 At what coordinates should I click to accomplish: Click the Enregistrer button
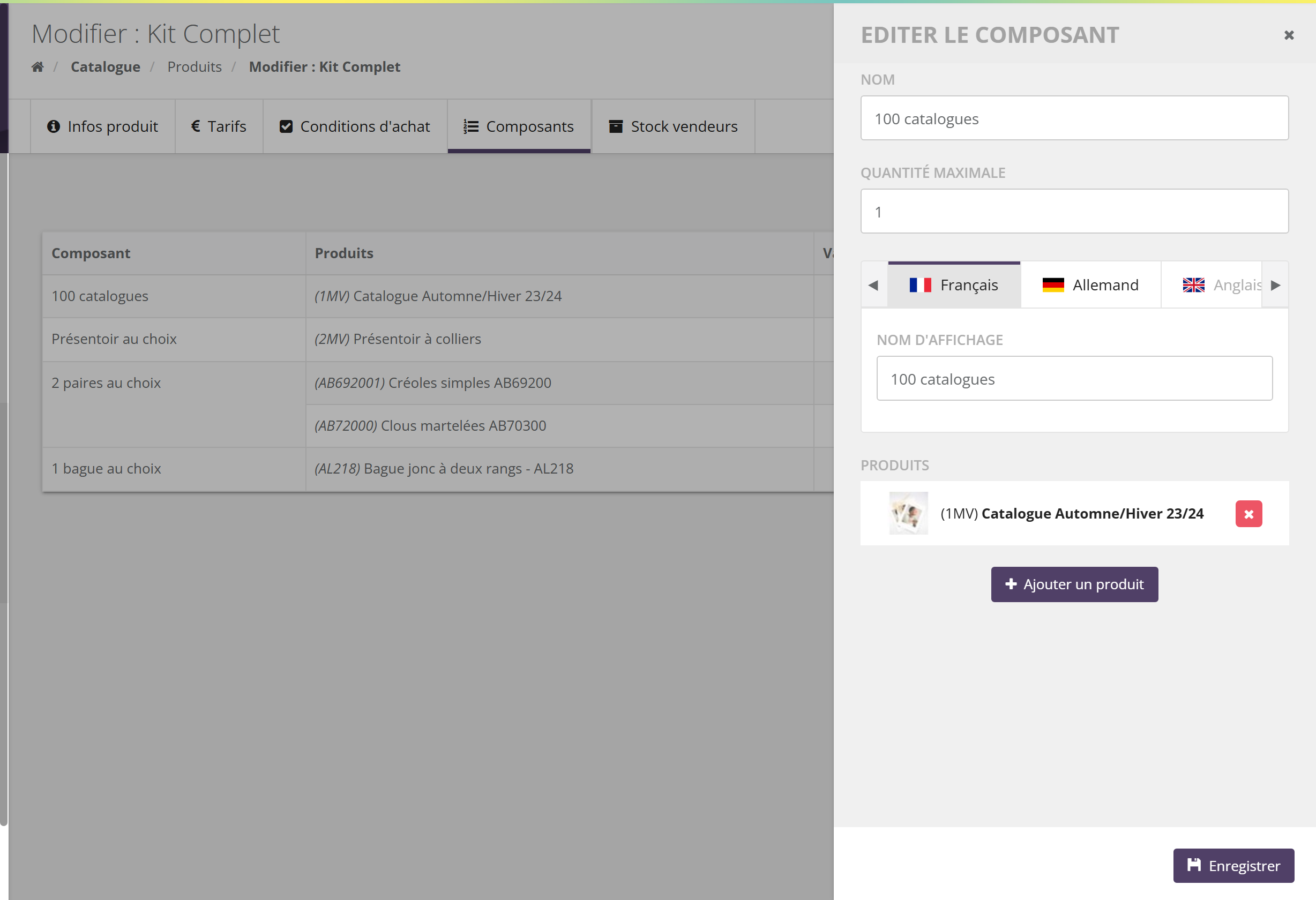(1233, 866)
